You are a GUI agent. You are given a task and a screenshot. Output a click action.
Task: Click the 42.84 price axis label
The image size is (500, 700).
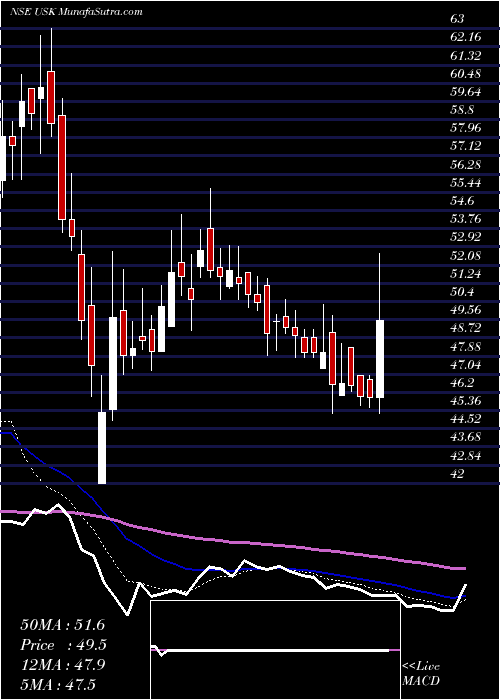tap(466, 456)
